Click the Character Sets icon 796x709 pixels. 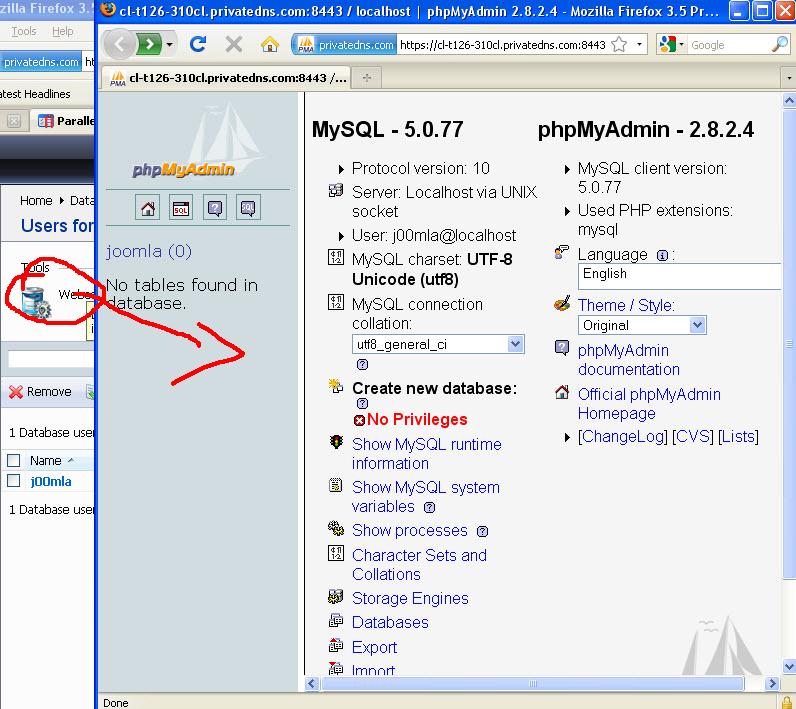click(336, 553)
